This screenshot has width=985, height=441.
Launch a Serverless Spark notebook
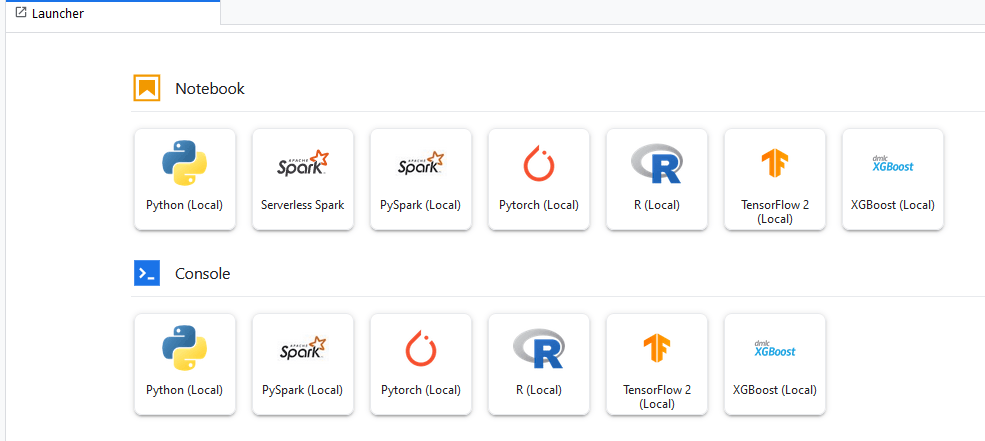303,179
